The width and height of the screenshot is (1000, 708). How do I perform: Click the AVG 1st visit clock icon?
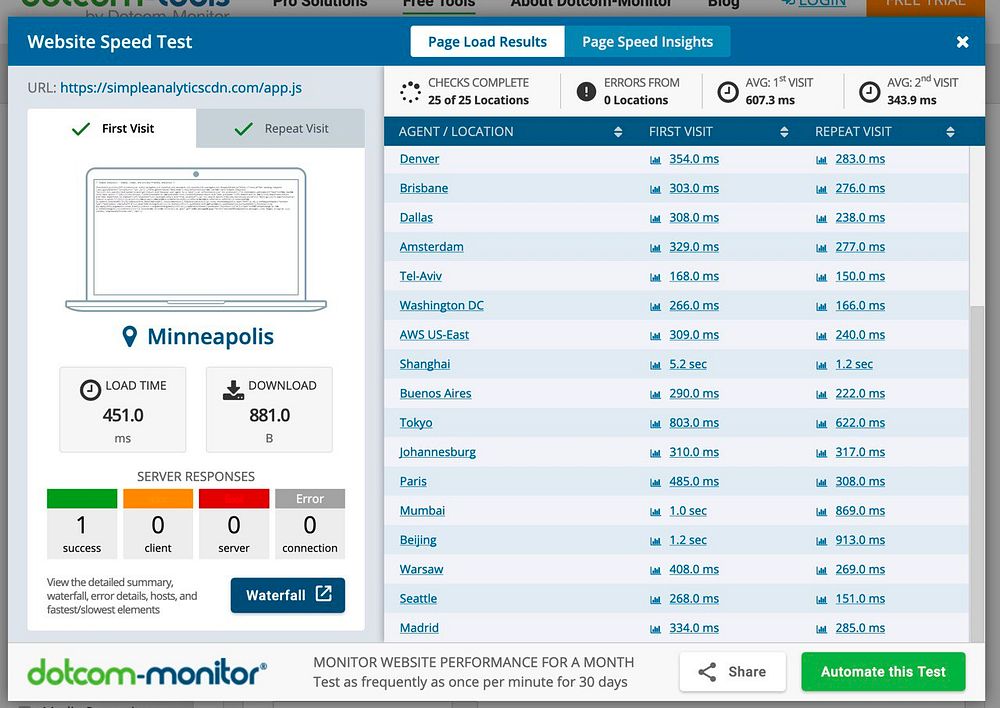[728, 92]
